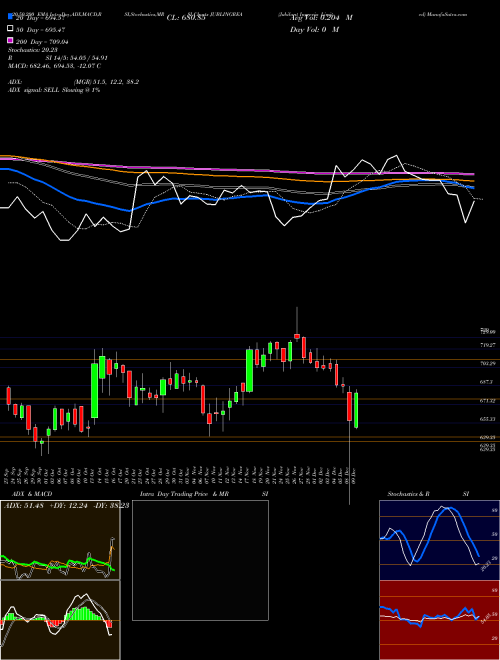Click the 671.32 price axis label
This screenshot has width=500, height=660.
488,401
